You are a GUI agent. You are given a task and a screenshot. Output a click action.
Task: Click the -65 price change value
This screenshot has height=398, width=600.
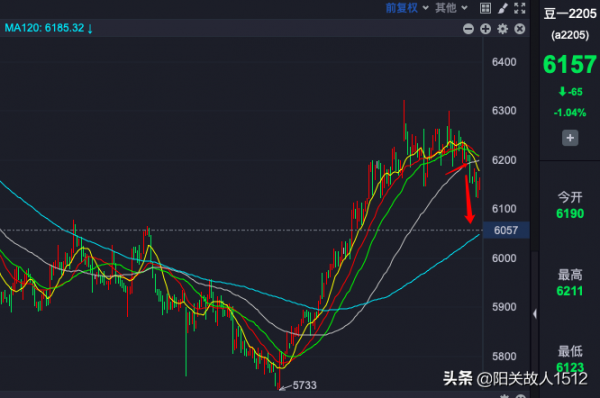click(x=571, y=92)
